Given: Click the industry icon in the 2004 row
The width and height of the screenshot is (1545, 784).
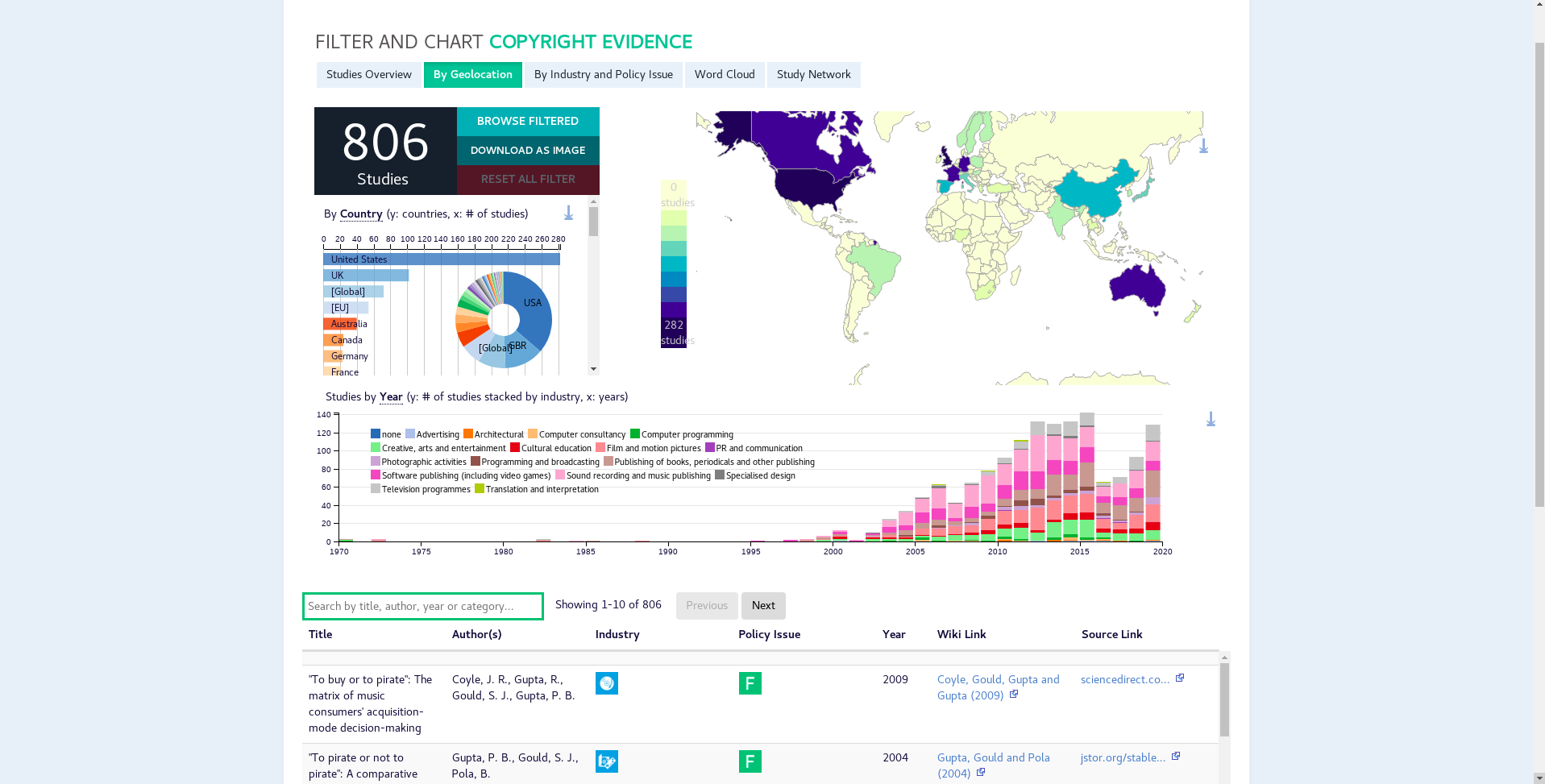Looking at the screenshot, I should 606,761.
